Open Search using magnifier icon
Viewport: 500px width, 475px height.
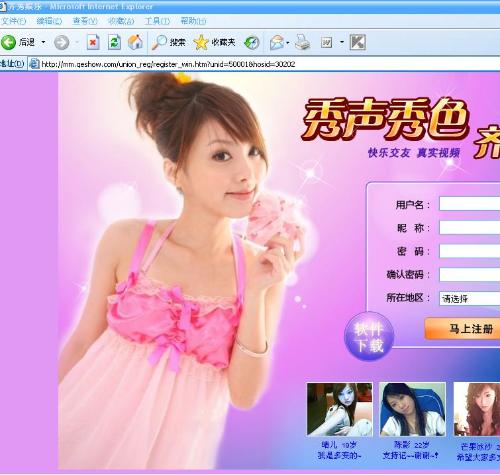pyautogui.click(x=160, y=42)
